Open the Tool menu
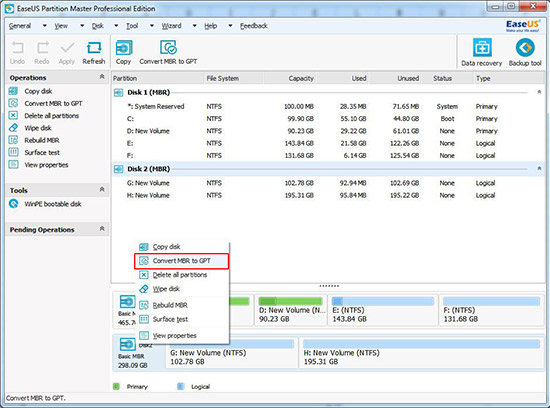Screen dimensions: 550x408 point(132,26)
